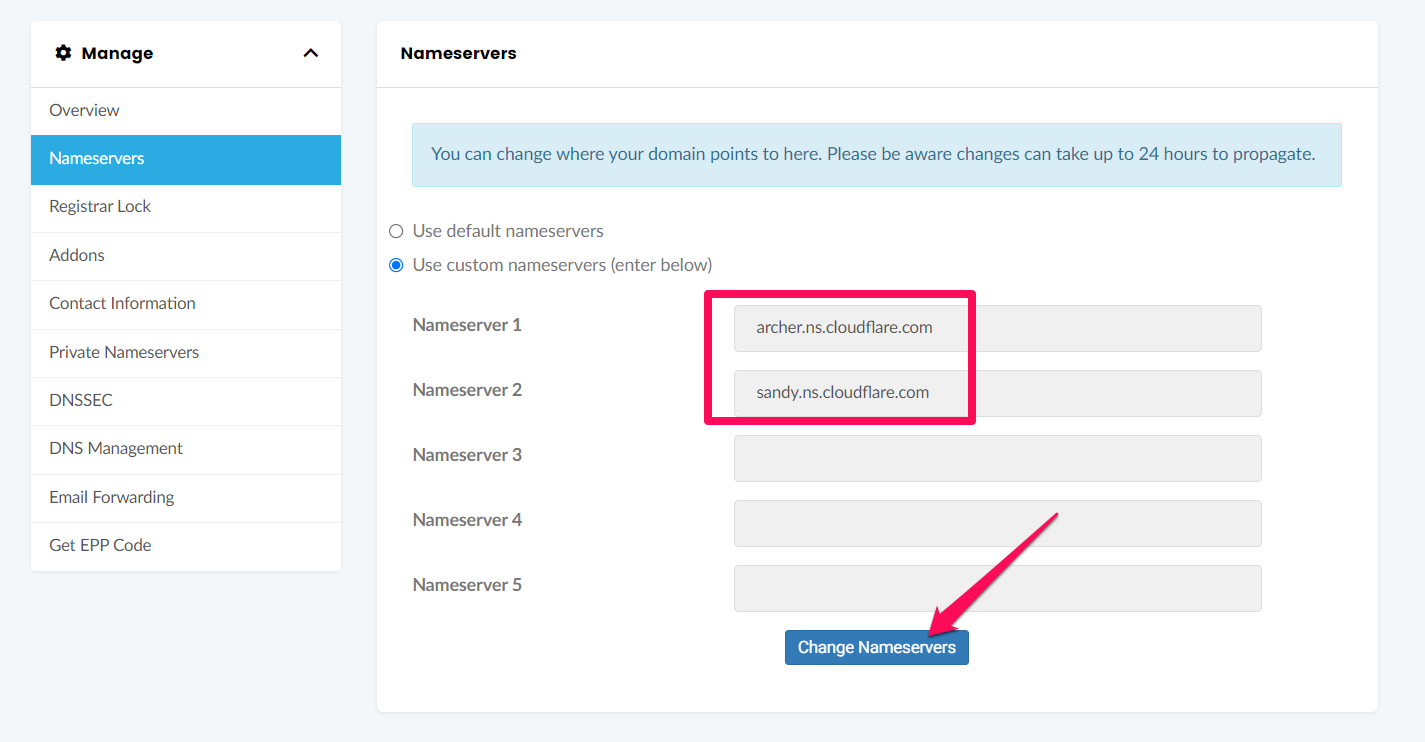This screenshot has height=742, width=1425.
Task: Click the empty Nameserver 5 input field
Action: 997,588
